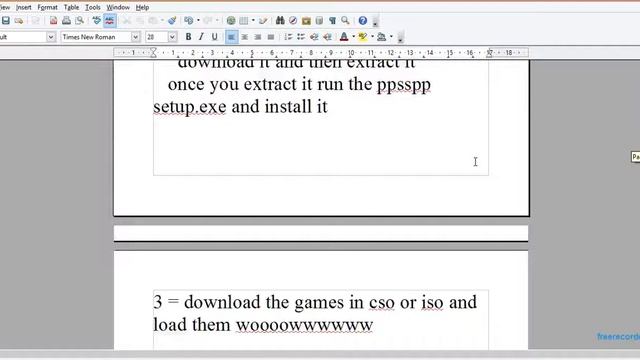Open the Window menu

pos(118,7)
